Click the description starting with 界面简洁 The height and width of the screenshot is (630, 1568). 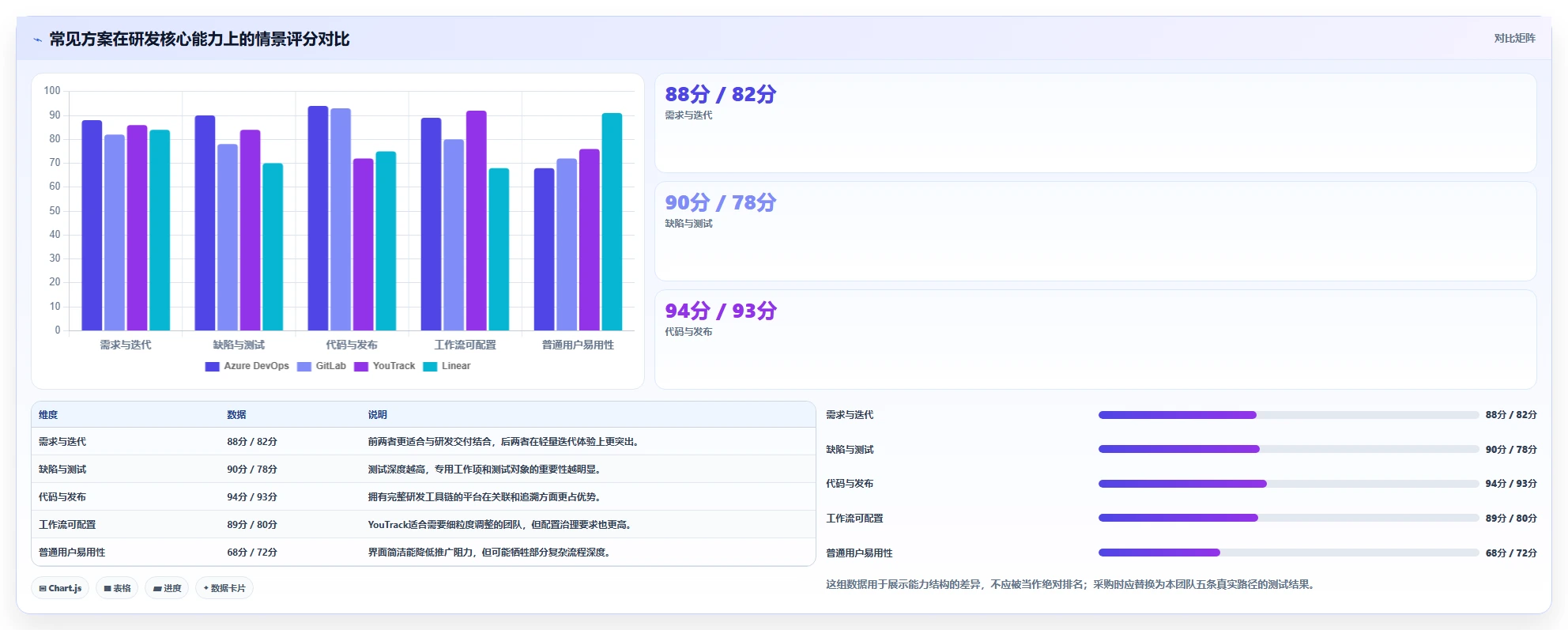[491, 553]
